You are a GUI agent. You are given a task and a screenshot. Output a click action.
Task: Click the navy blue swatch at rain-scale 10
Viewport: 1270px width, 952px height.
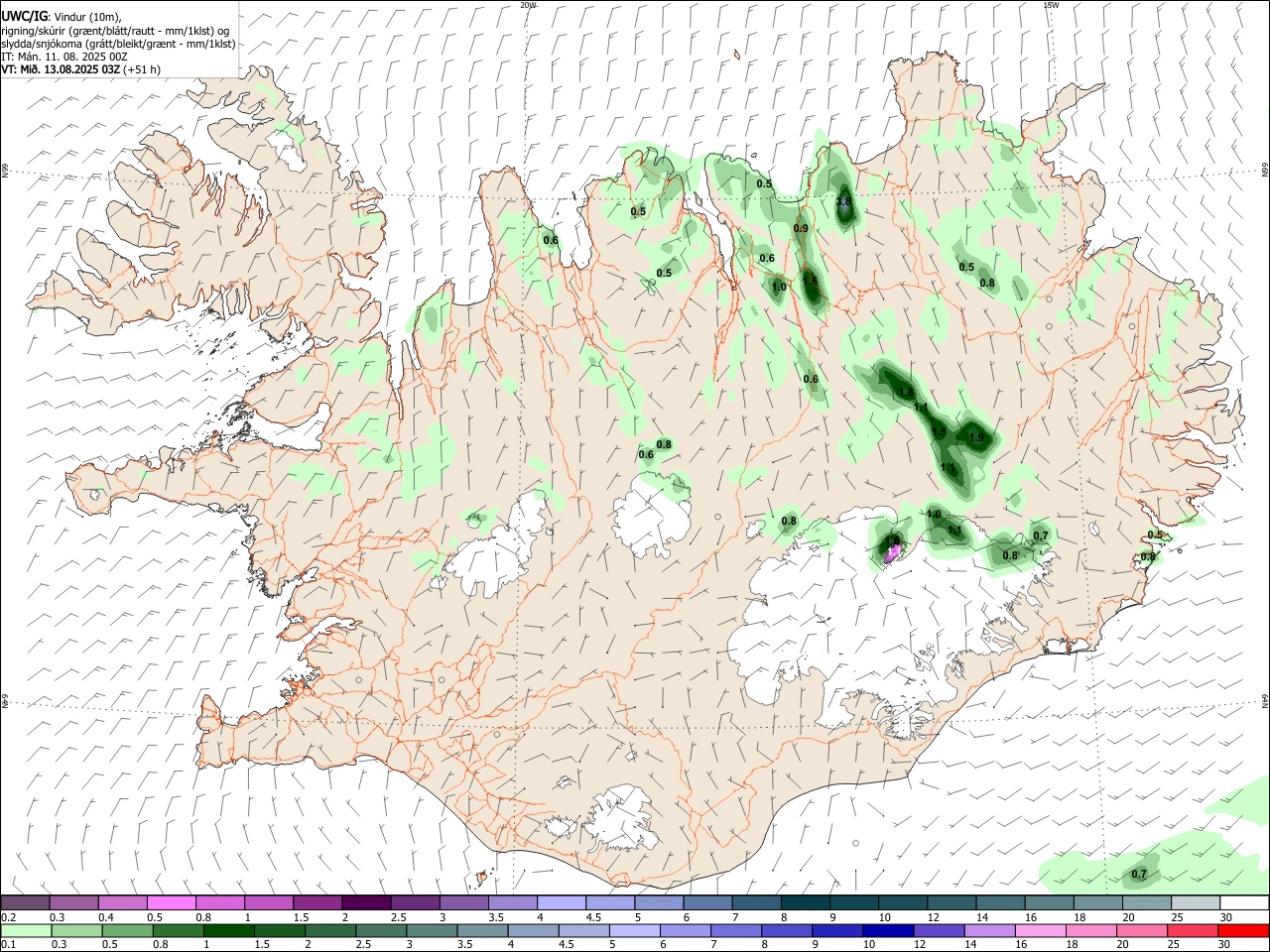point(887,931)
